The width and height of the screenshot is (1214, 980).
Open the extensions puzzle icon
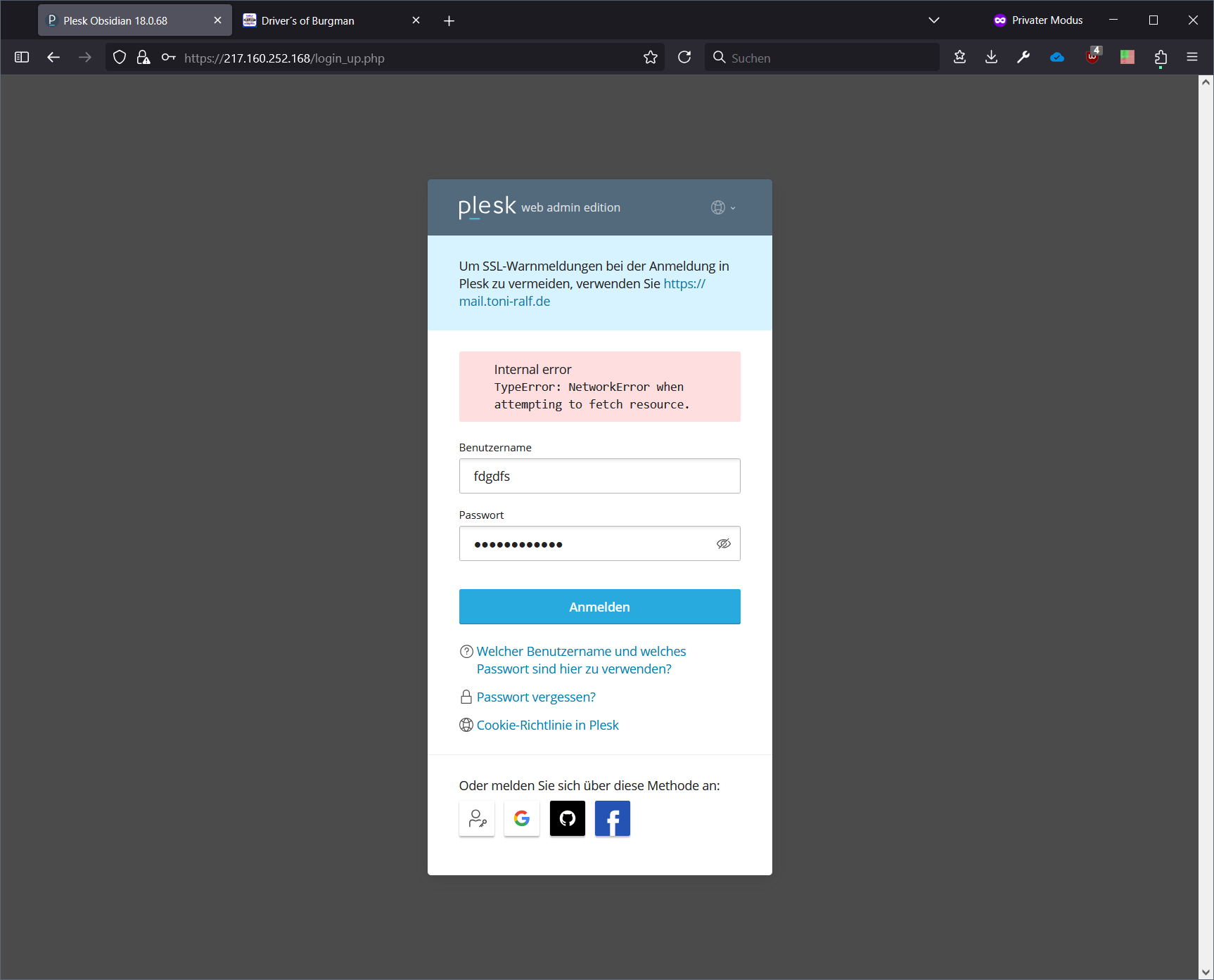(1161, 58)
